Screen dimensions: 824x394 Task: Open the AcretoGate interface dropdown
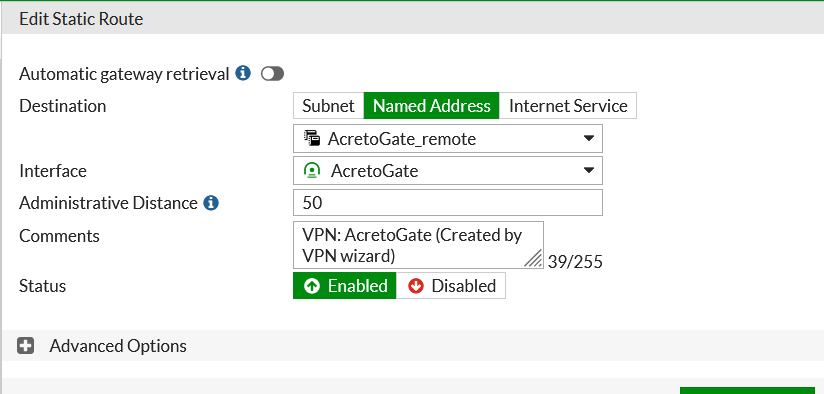[448, 171]
